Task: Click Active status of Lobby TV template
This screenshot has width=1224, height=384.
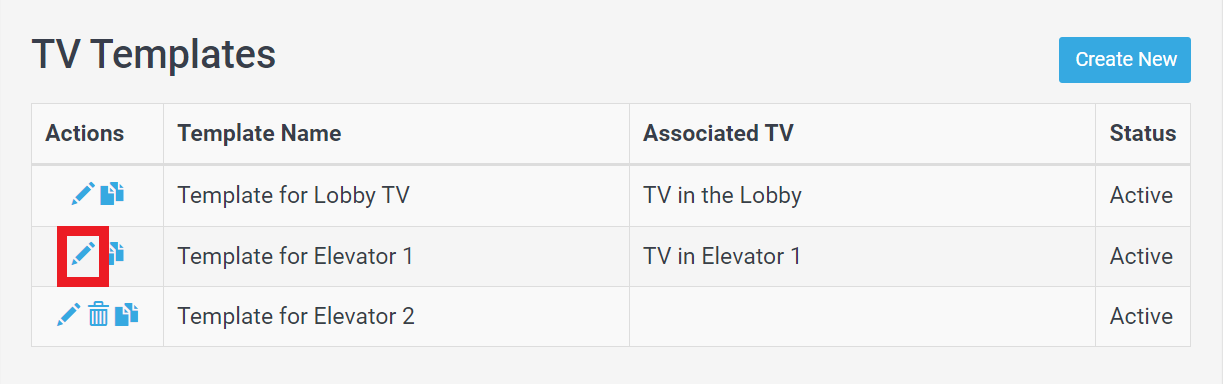Action: coord(1141,195)
